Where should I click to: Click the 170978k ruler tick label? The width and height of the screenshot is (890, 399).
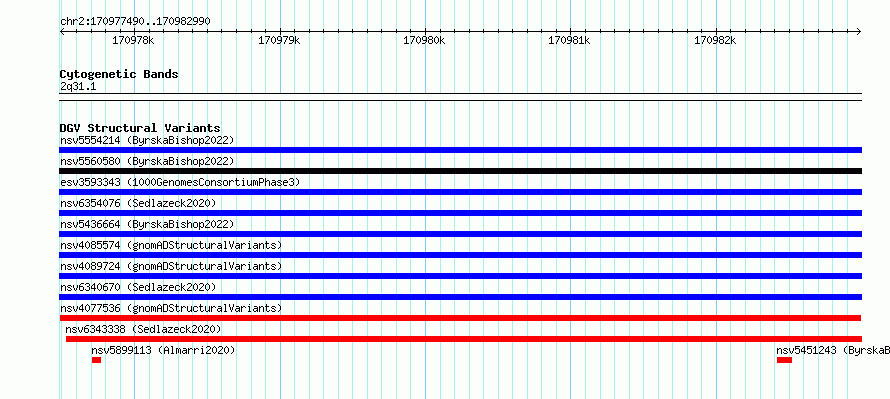133,40
